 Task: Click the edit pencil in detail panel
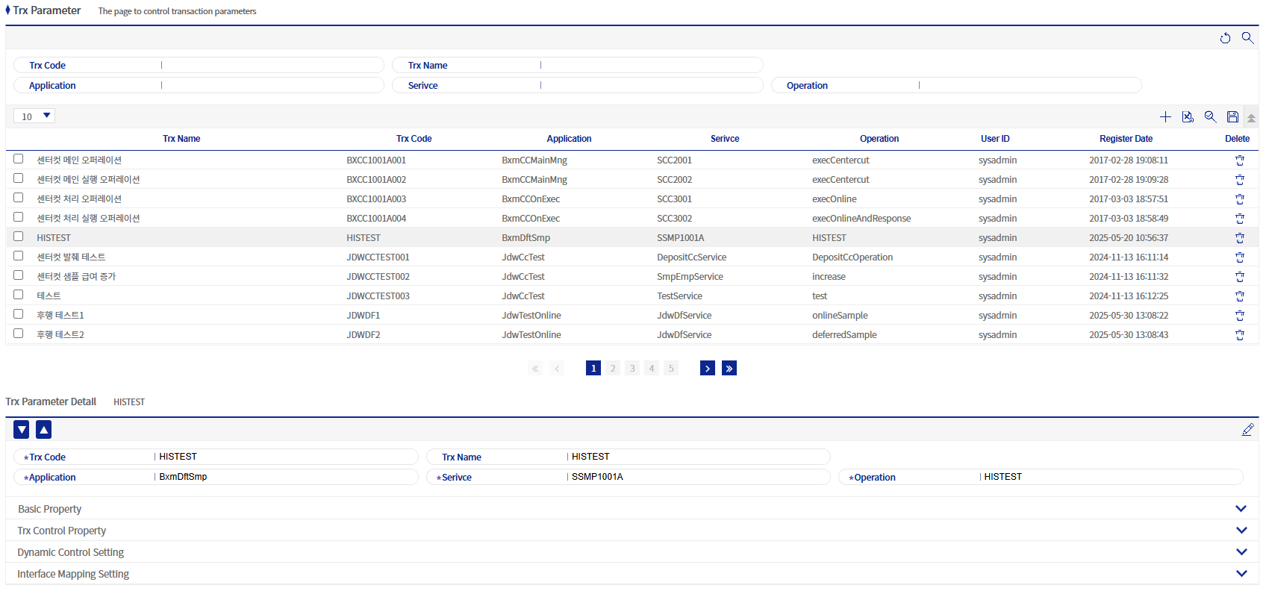tap(1247, 430)
